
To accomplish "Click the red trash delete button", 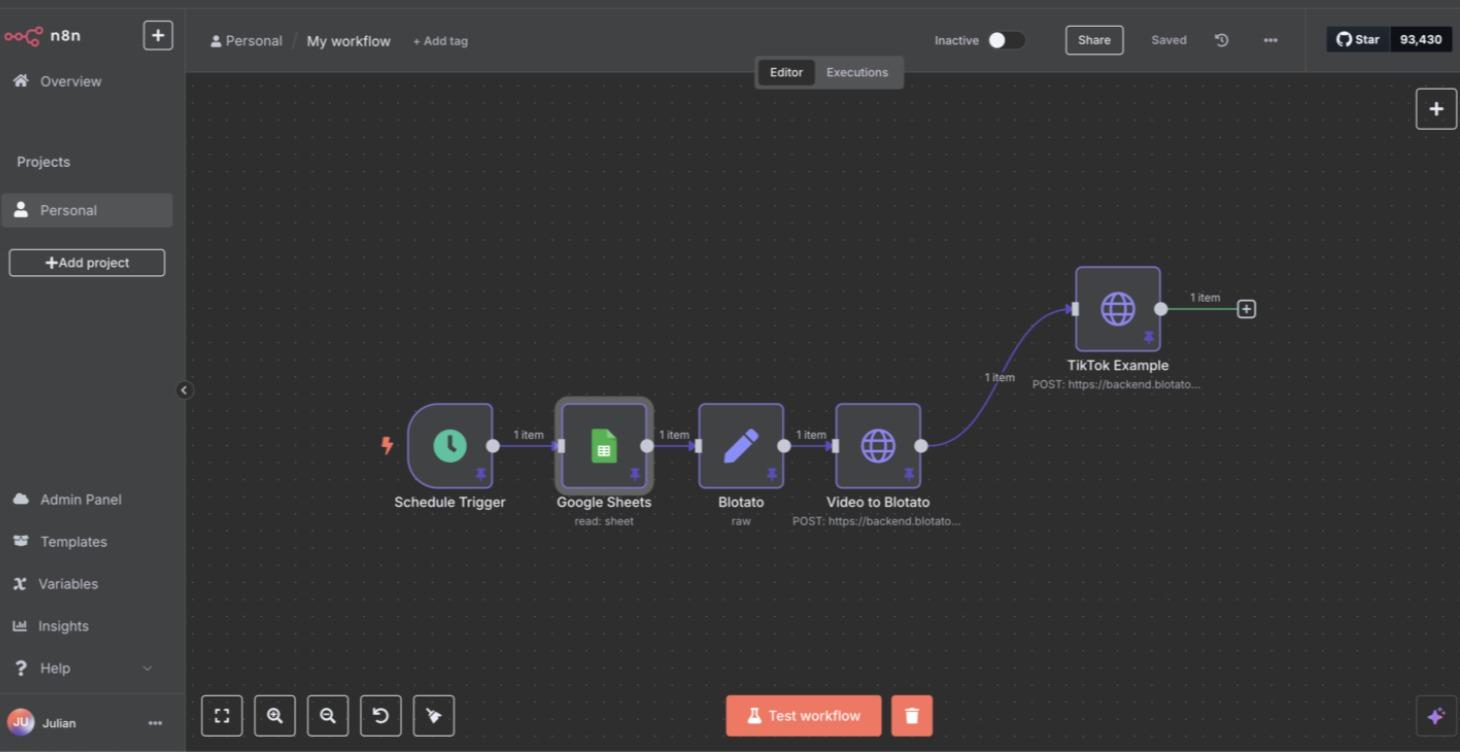I will [912, 716].
